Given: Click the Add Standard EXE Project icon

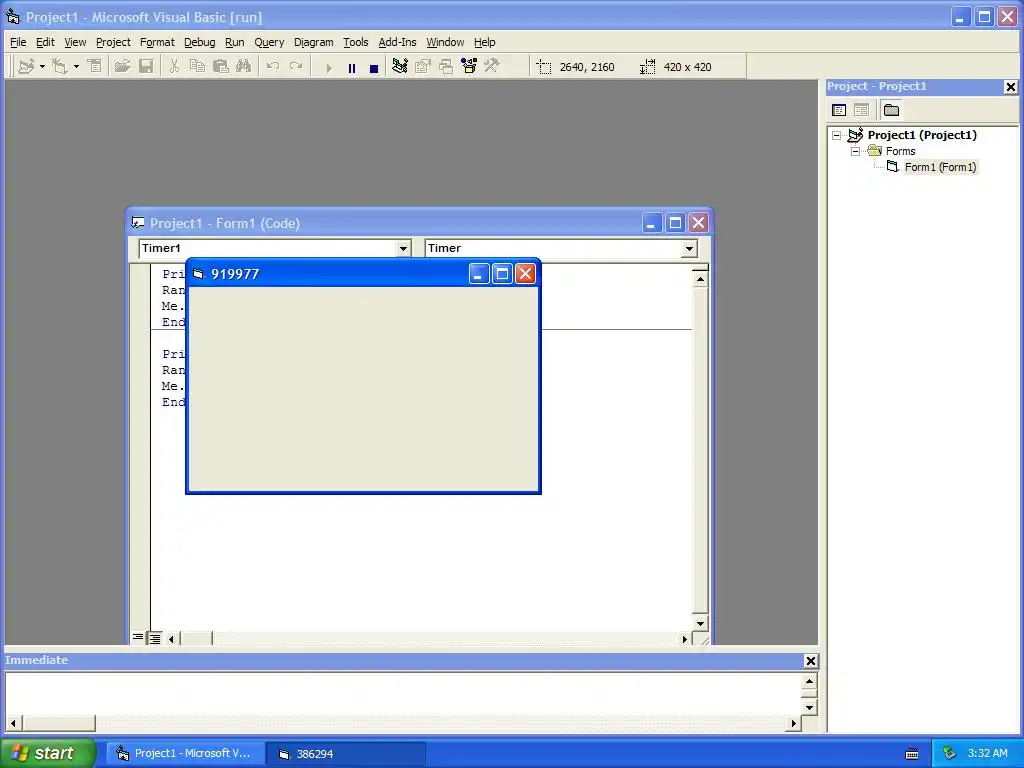Looking at the screenshot, I should click(x=26, y=67).
